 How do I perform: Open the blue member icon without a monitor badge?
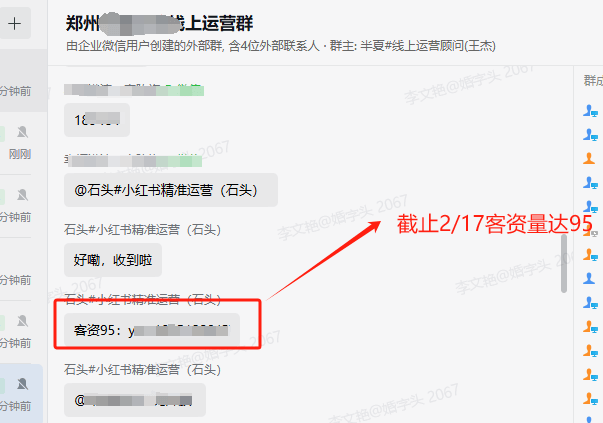(x=589, y=278)
